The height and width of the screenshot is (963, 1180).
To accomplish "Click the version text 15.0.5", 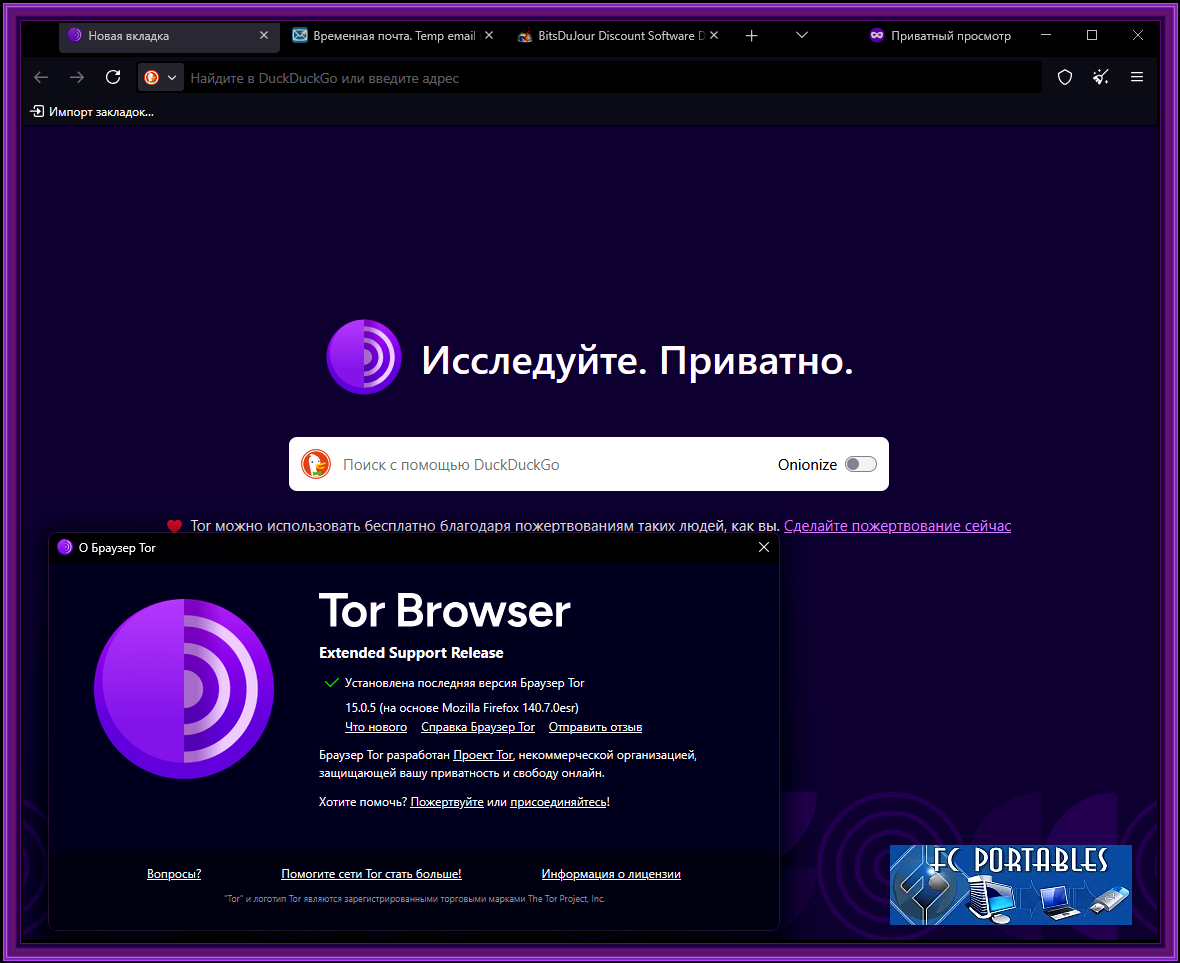I will (360, 707).
